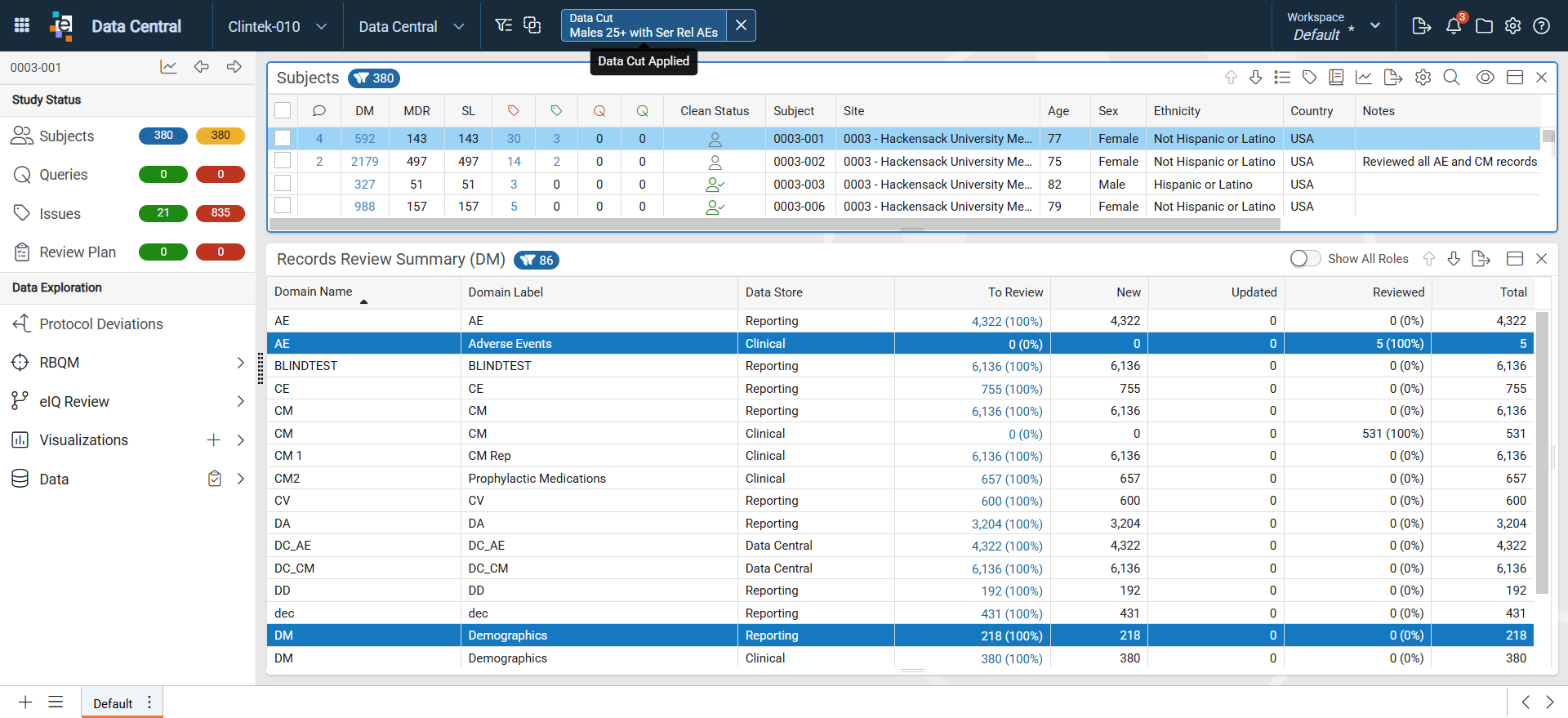Click the 4,322 (100%) To Review link for AE
The height and width of the screenshot is (718, 1568).
(x=1007, y=322)
